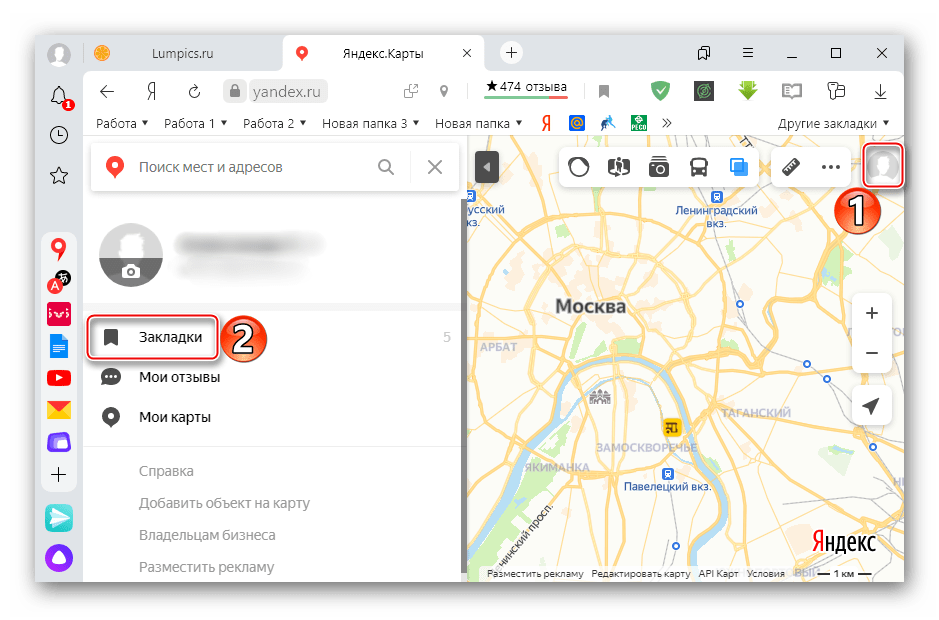Select the ruler distance tool
The width and height of the screenshot is (939, 620).
pos(793,167)
